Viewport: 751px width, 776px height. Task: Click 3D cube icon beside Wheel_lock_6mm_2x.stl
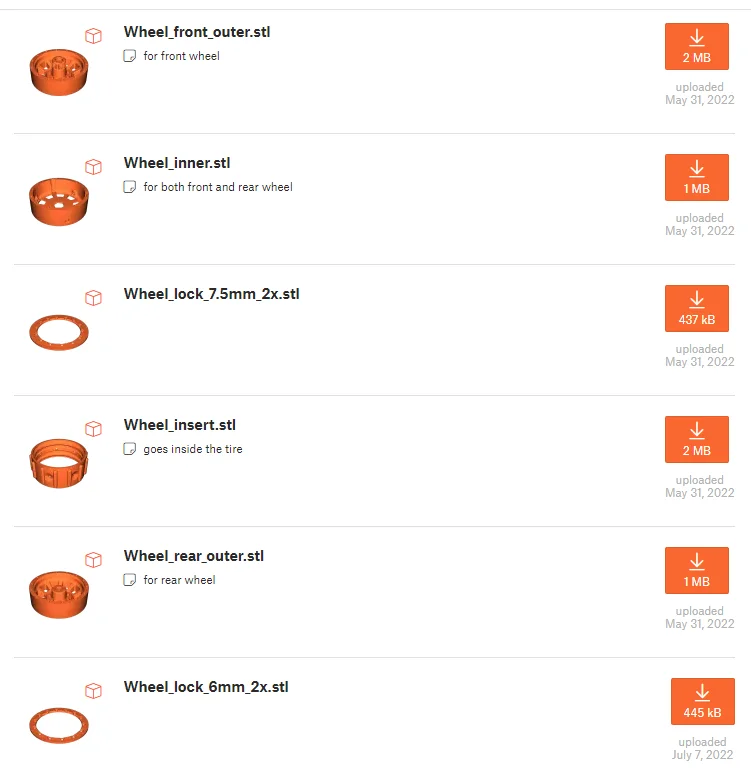[93, 691]
